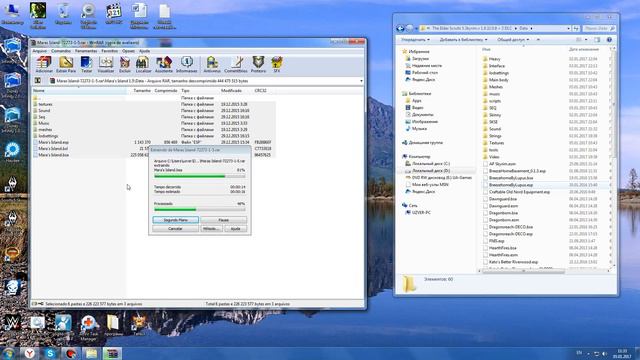This screenshot has width=640, height=360.
Task: Open the Общий доступ dropdown
Action: (x=513, y=40)
